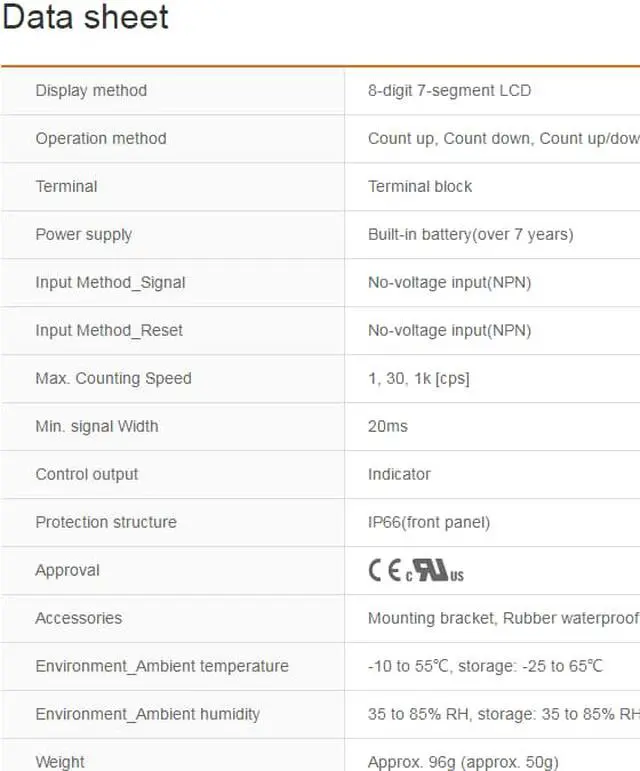The width and height of the screenshot is (640, 771).
Task: Select the Weight row label
Action: point(60,762)
